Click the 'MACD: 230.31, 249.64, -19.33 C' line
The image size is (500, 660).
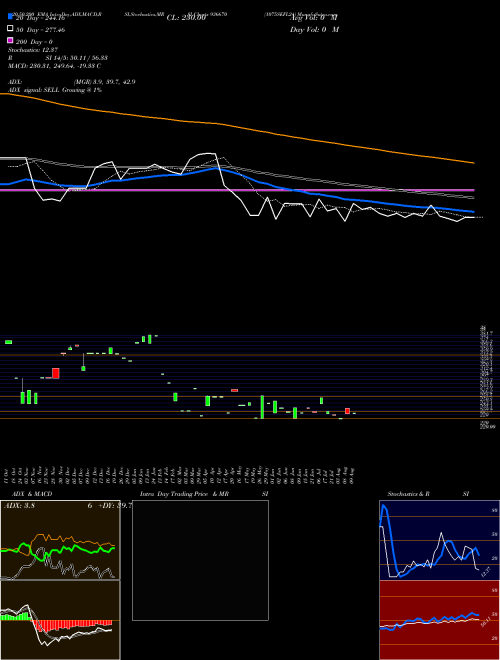[x=54, y=66]
